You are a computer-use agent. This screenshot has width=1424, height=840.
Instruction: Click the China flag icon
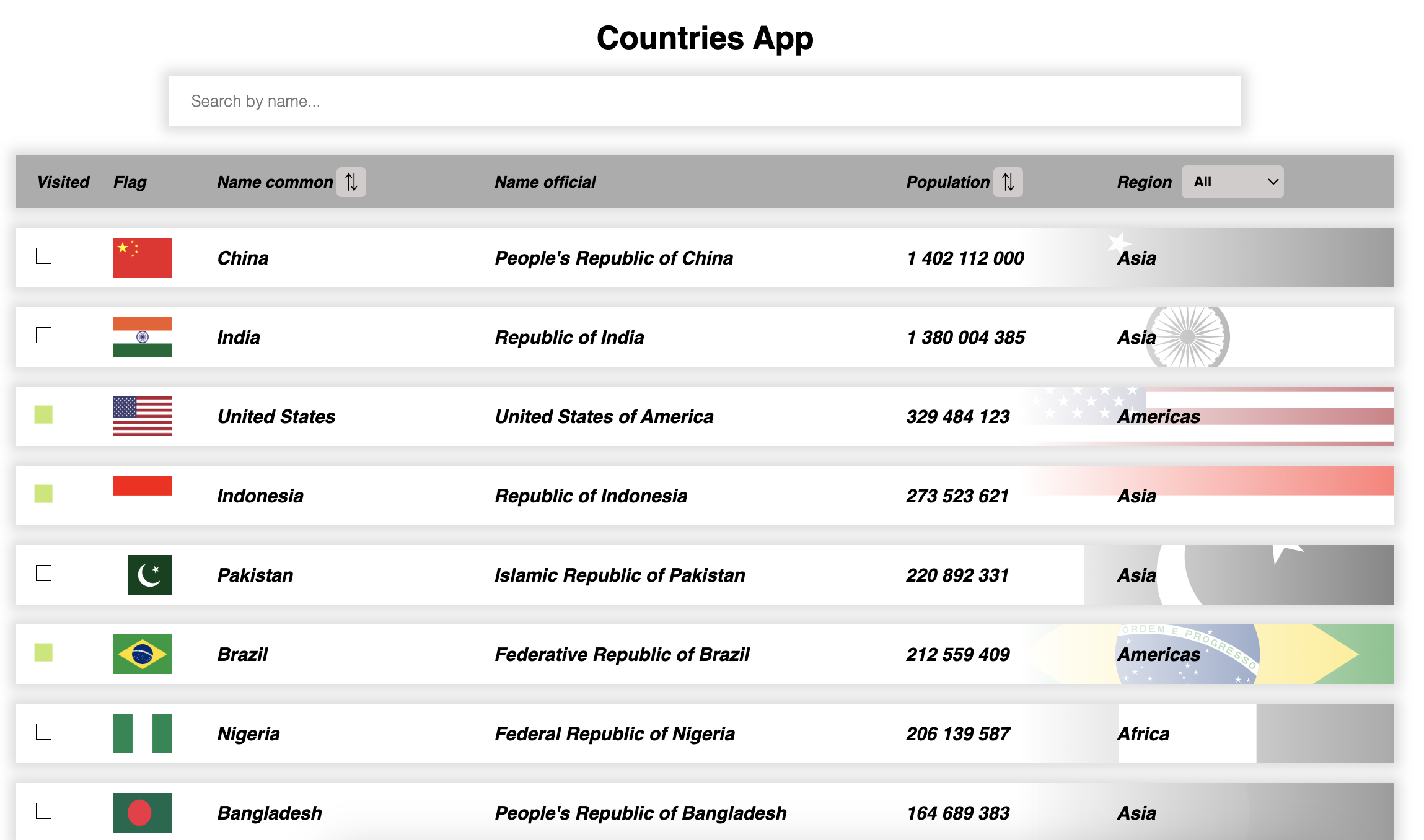[x=142, y=257]
